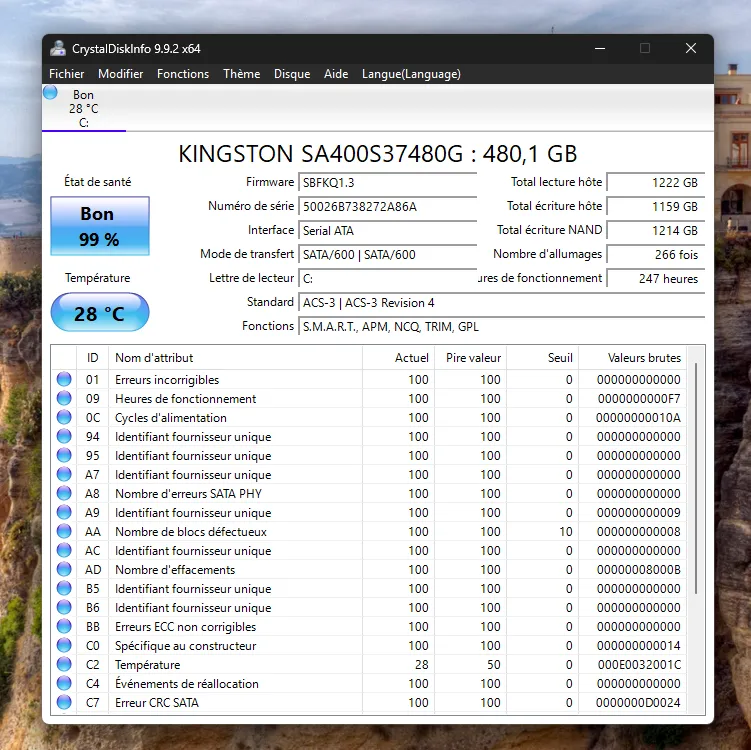This screenshot has height=750, width=751.
Task: Click the drive letter field C:
Action: (387, 278)
